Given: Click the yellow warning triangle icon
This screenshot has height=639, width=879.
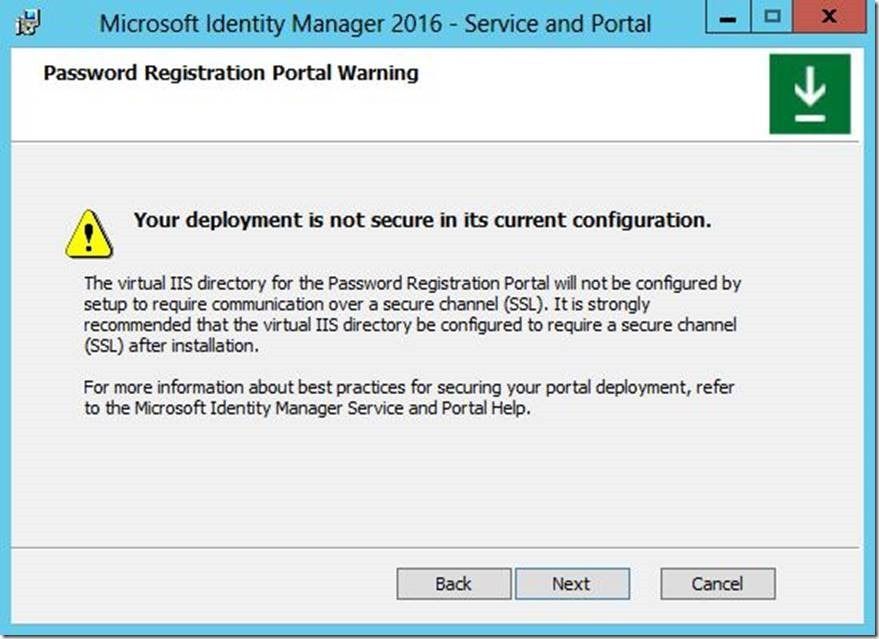Looking at the screenshot, I should click(89, 234).
